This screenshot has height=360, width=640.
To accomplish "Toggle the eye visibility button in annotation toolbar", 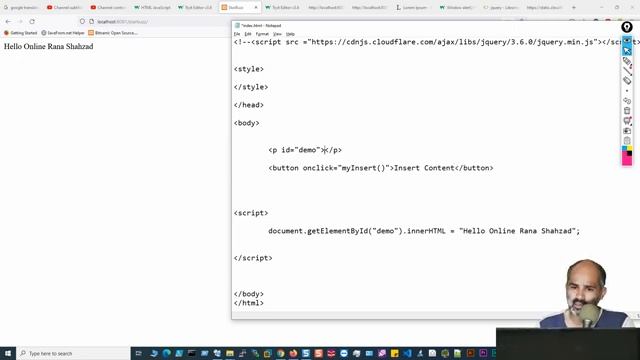I will 627,41.
